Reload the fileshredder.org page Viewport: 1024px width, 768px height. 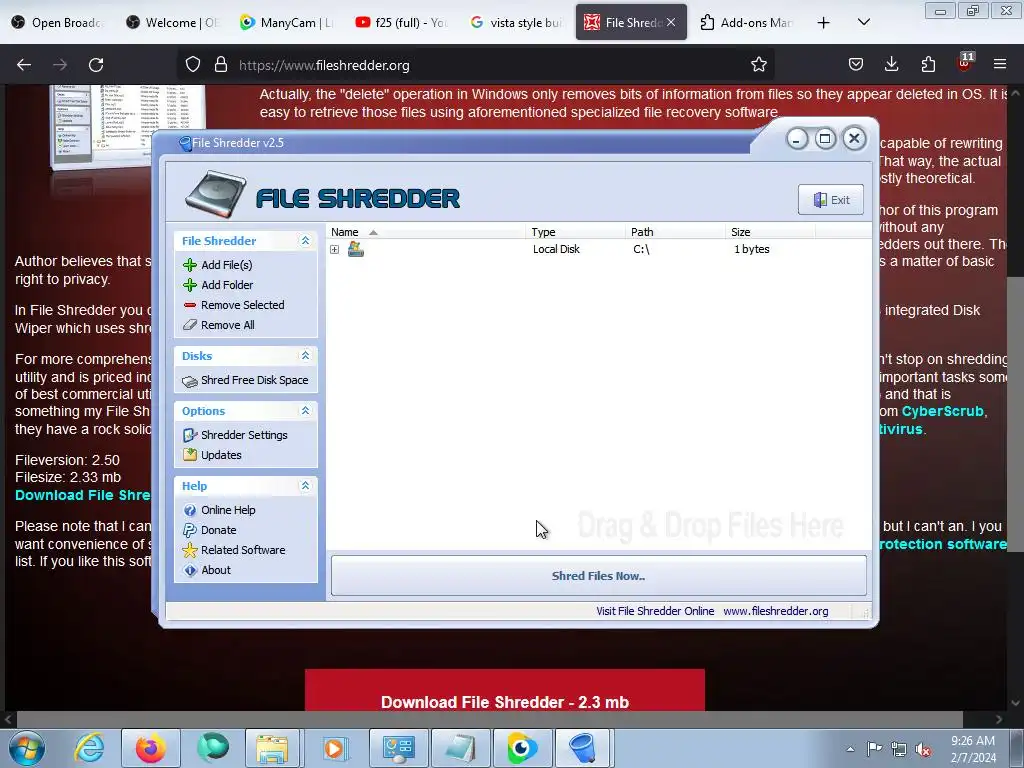pyautogui.click(x=96, y=65)
